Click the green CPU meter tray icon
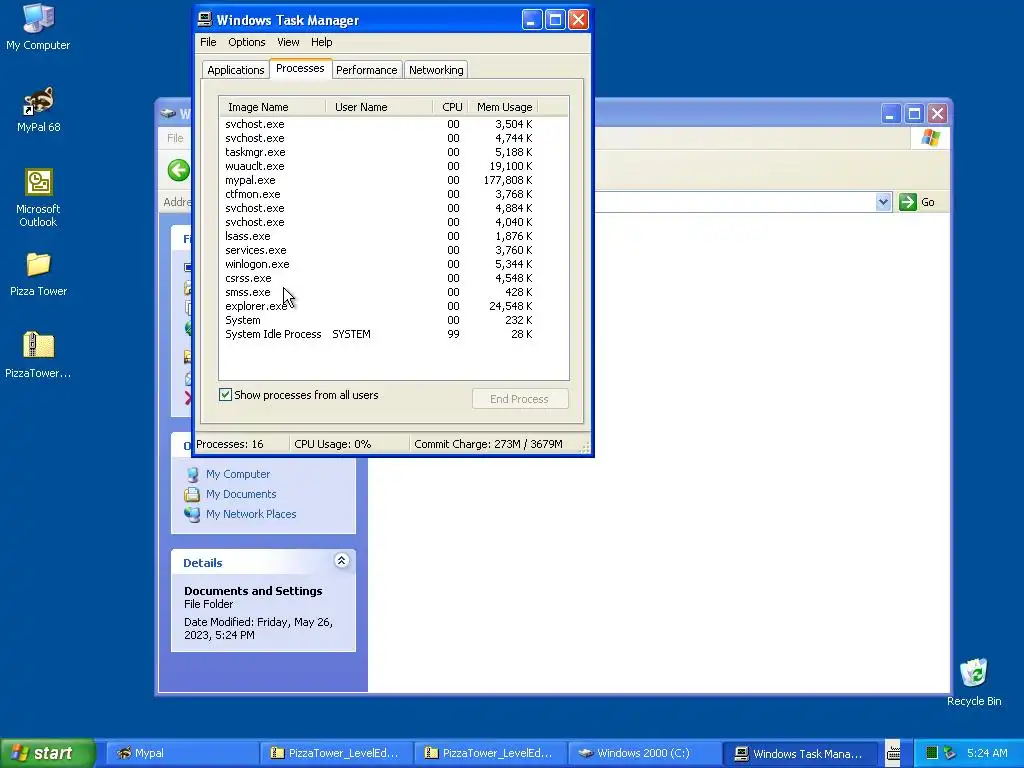1024x768 pixels. [x=932, y=753]
